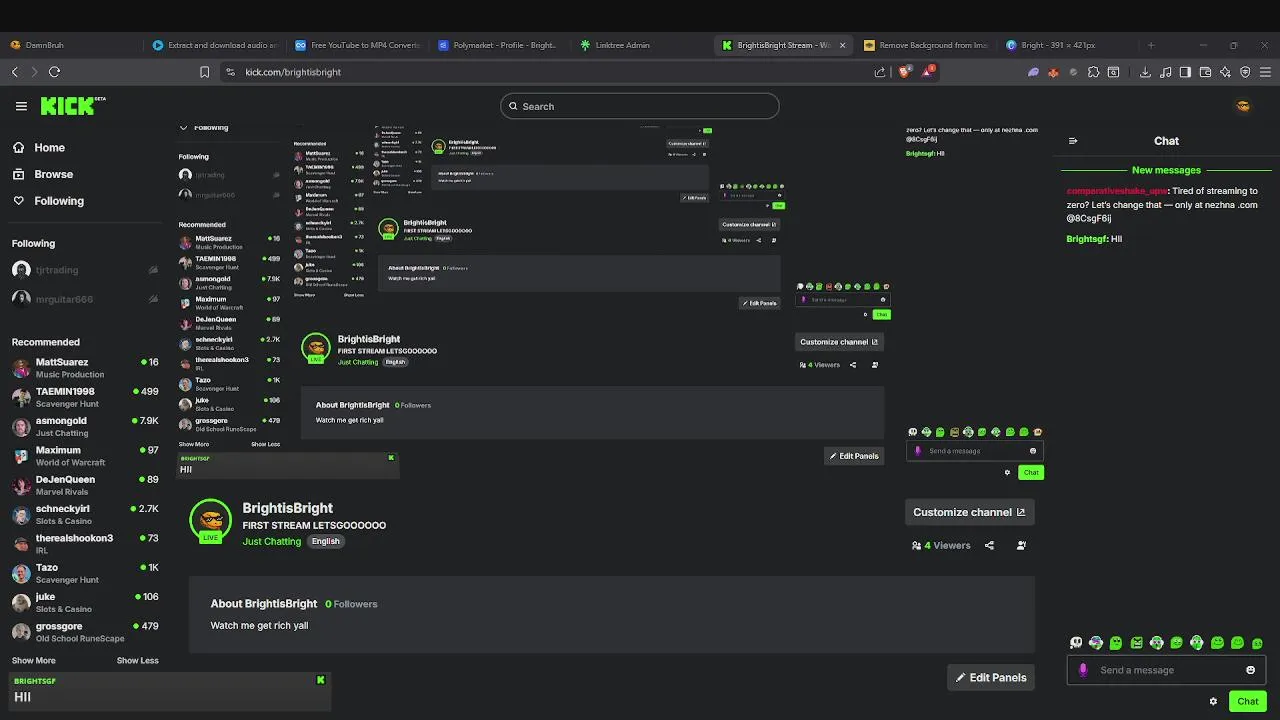Select the colorful hat emote in chat

click(x=1096, y=643)
